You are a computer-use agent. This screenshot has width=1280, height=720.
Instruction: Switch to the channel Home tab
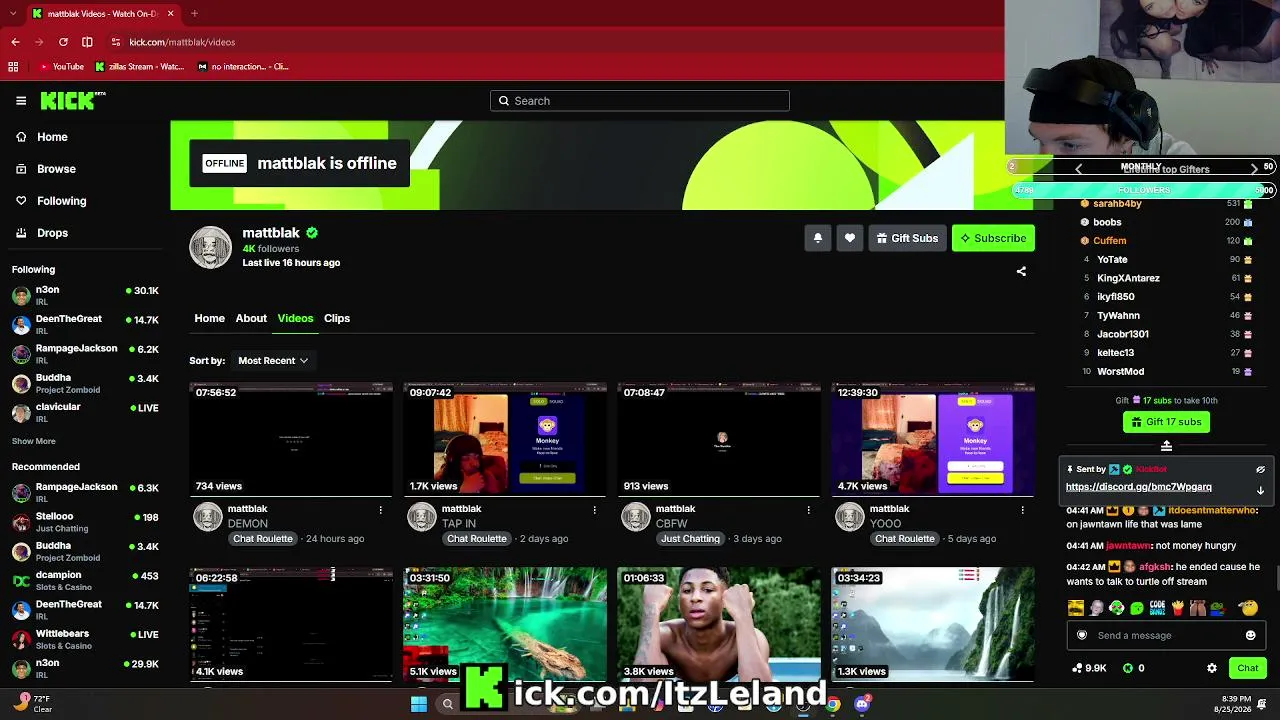[209, 318]
